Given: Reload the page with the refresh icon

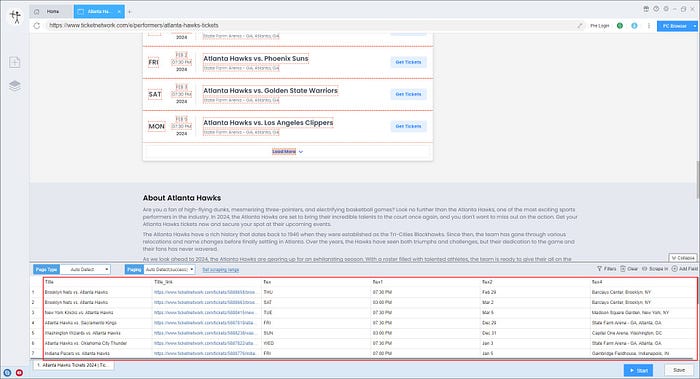Looking at the screenshot, I should (37, 25).
